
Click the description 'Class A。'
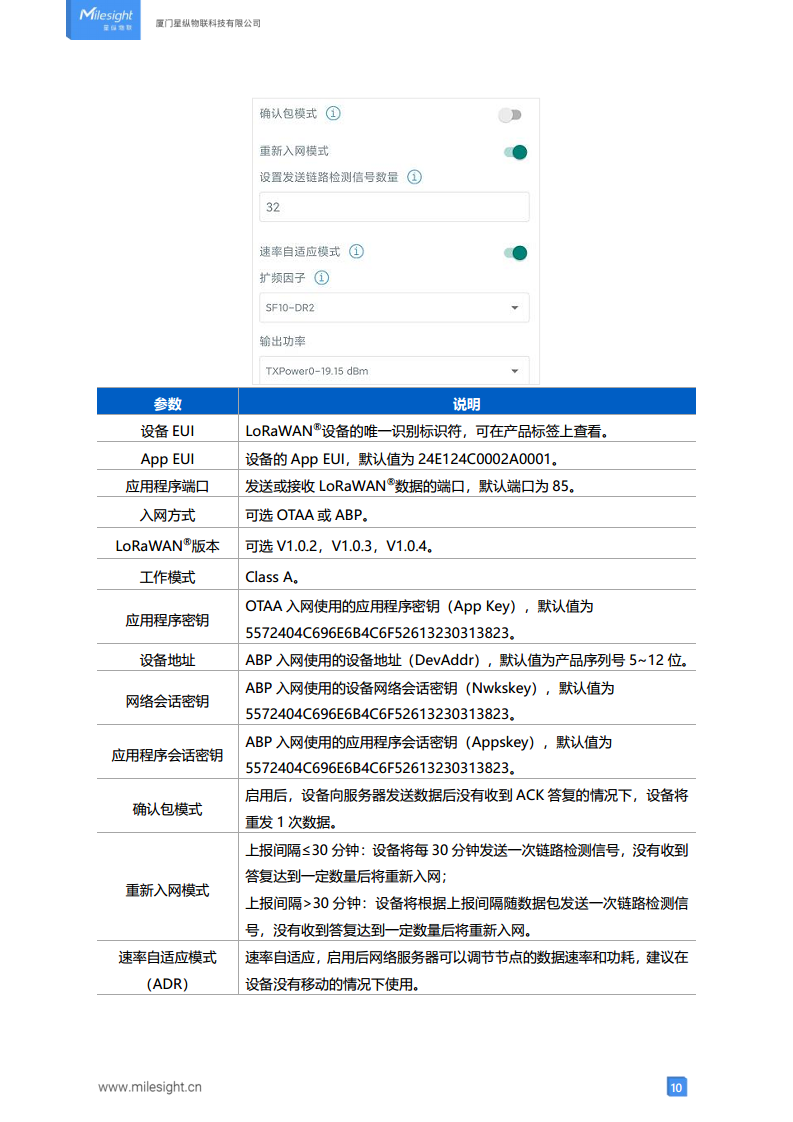pyautogui.click(x=272, y=577)
